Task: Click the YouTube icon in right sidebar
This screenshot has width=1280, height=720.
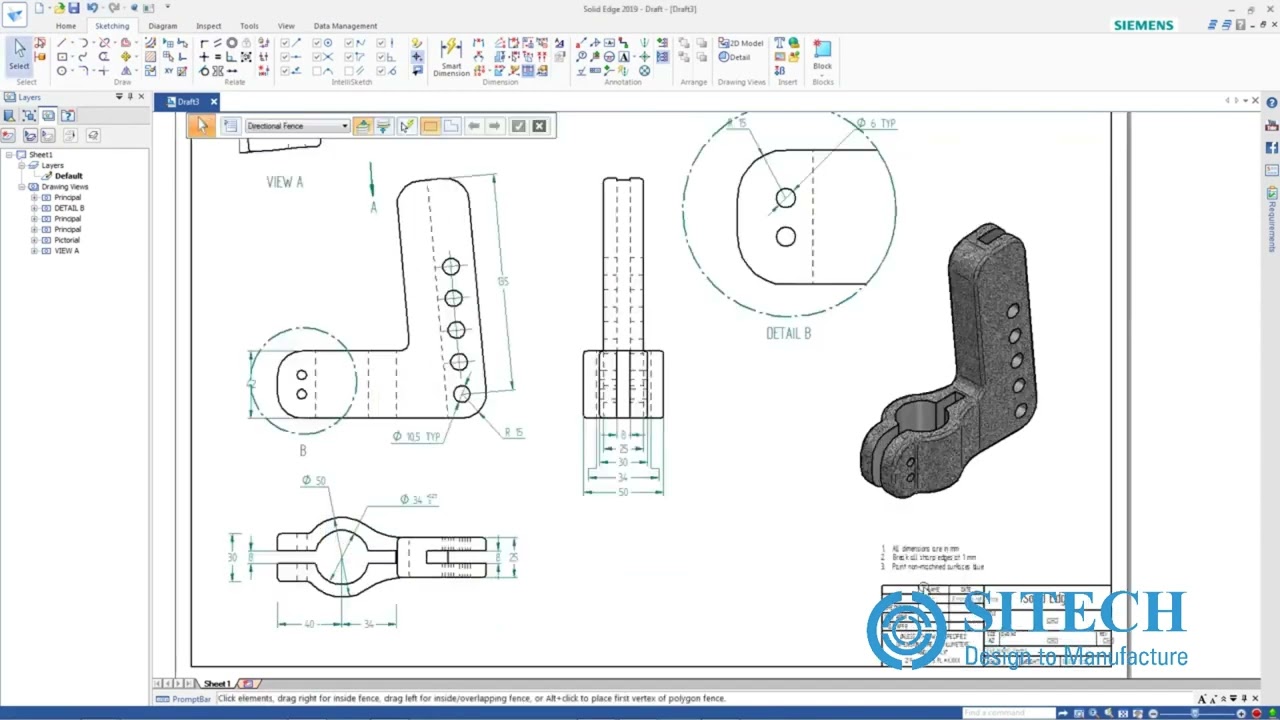Action: click(x=1272, y=125)
